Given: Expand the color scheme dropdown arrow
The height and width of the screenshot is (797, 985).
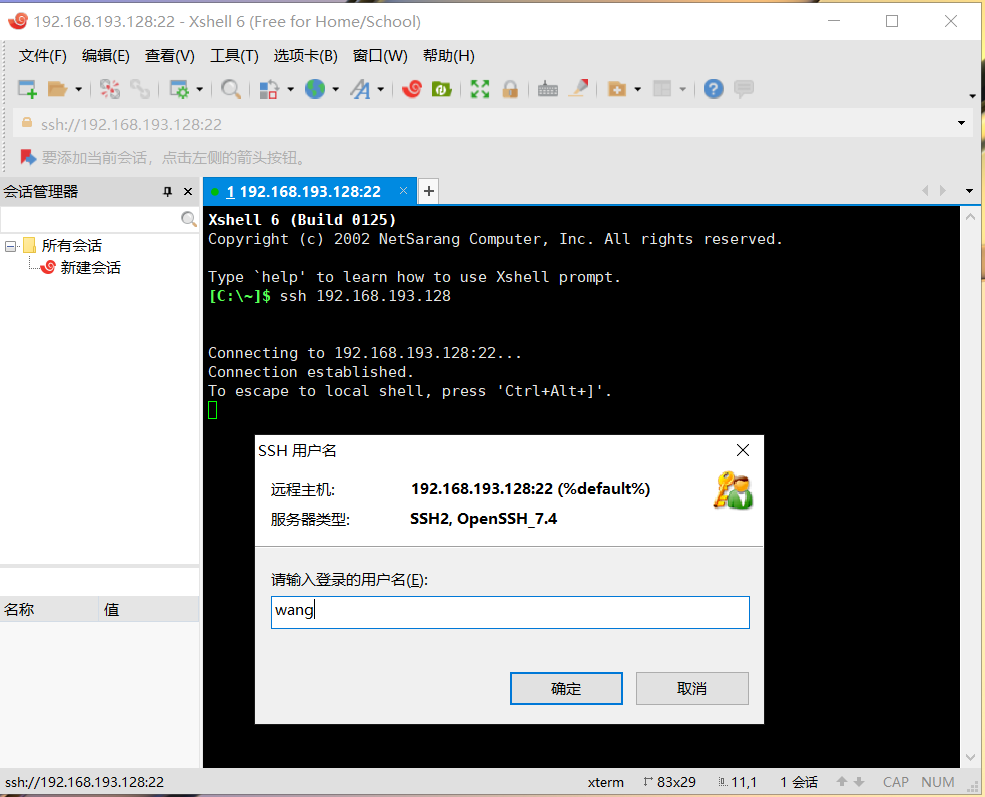Looking at the screenshot, I should [290, 89].
